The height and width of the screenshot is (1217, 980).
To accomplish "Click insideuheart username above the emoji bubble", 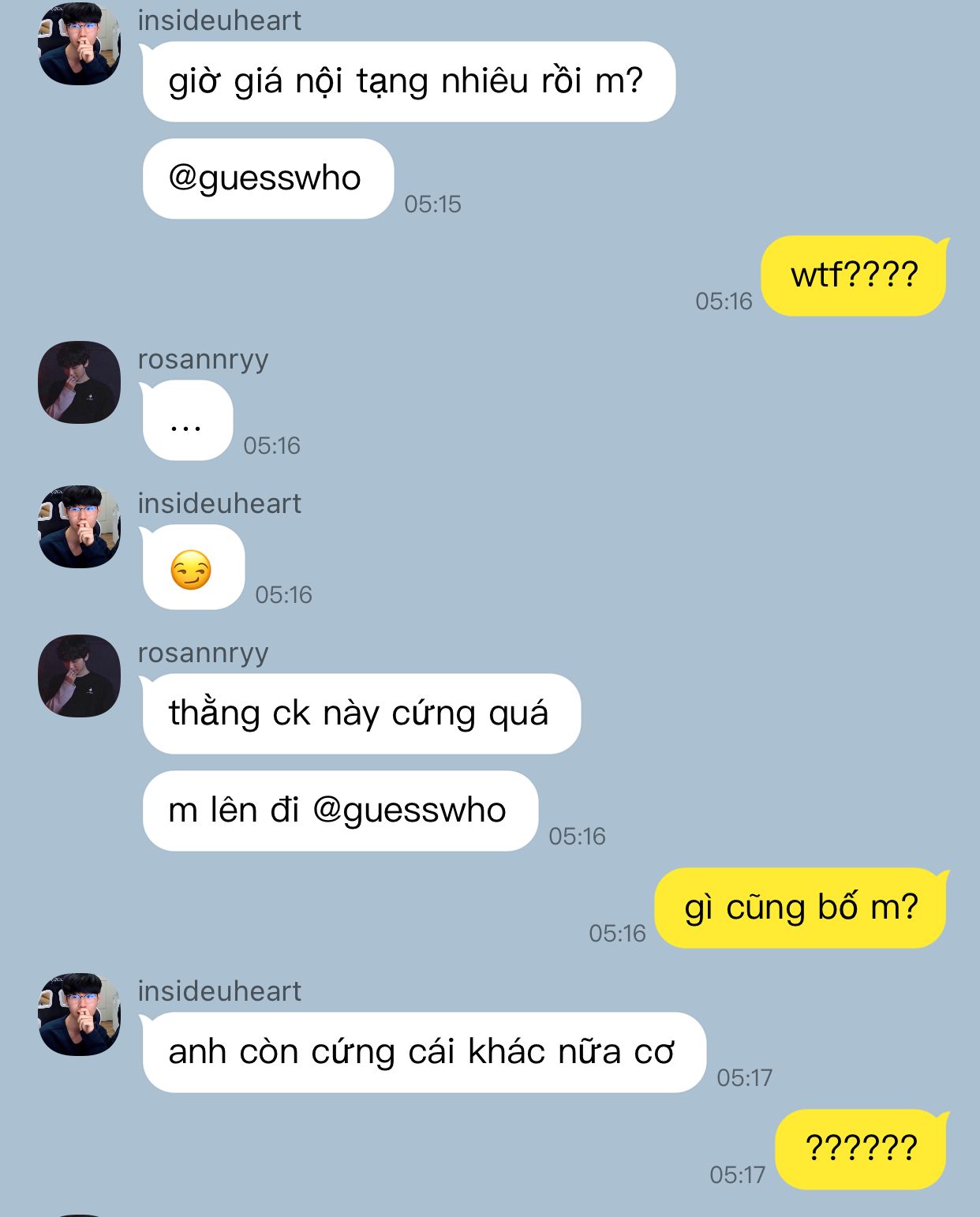I will tap(219, 504).
